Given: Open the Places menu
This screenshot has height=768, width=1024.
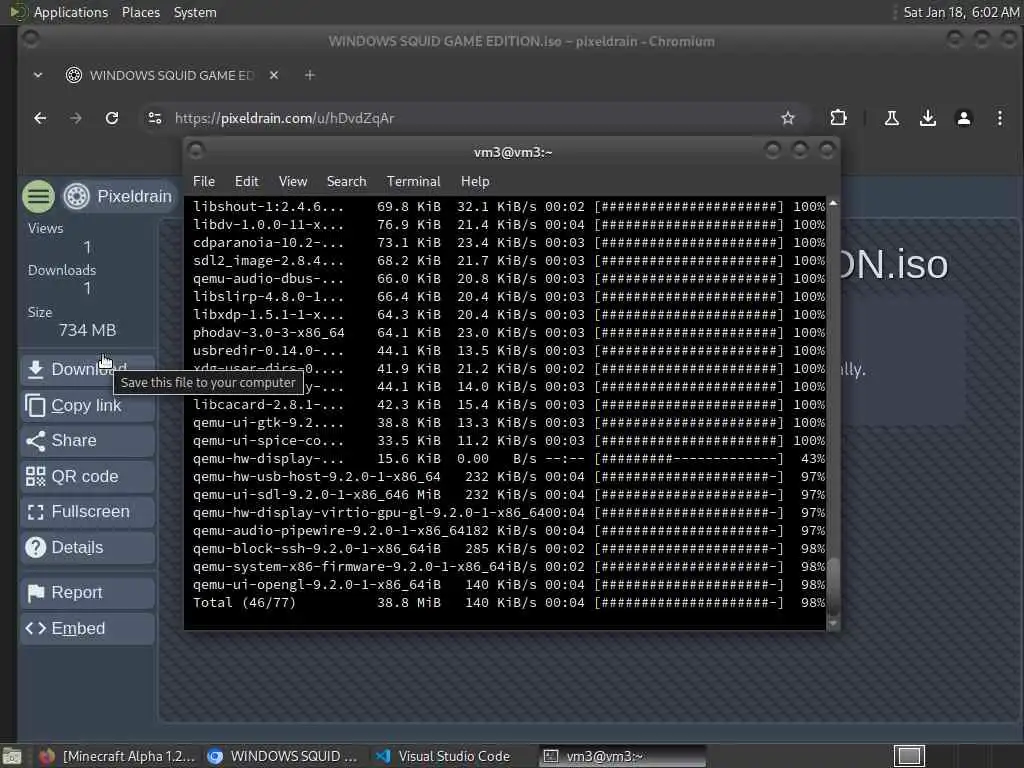Looking at the screenshot, I should 140,12.
